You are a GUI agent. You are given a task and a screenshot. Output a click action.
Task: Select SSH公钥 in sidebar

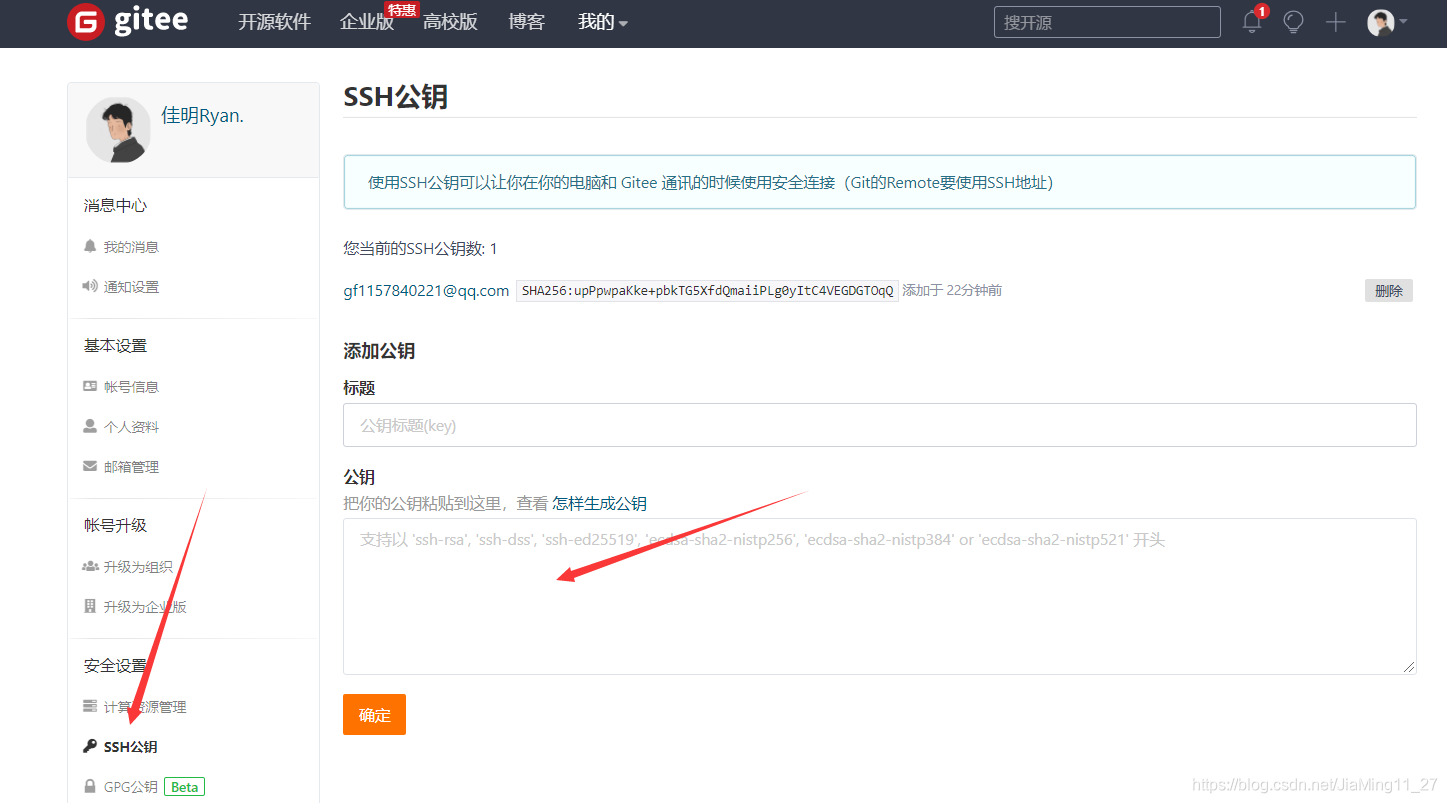[130, 747]
